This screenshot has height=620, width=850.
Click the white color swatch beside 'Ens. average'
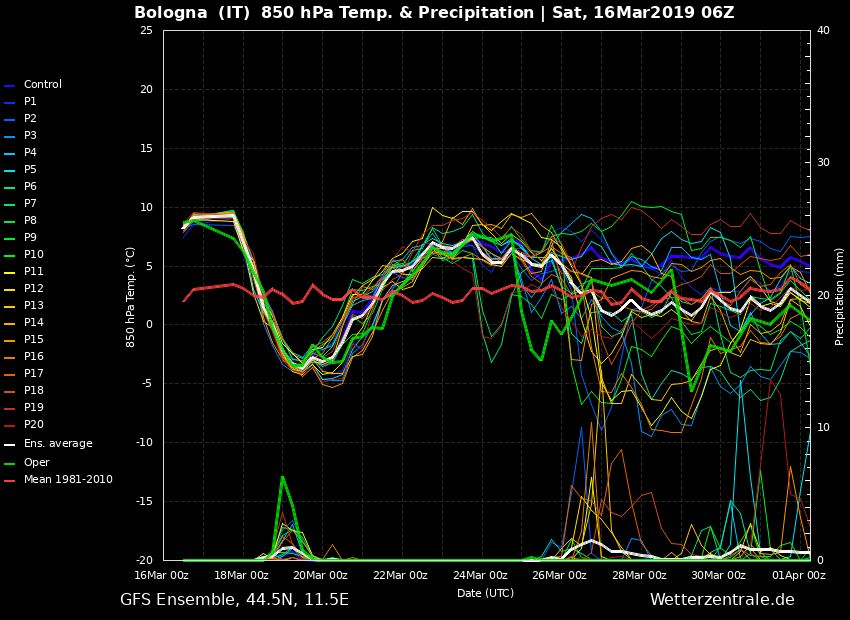coord(10,445)
